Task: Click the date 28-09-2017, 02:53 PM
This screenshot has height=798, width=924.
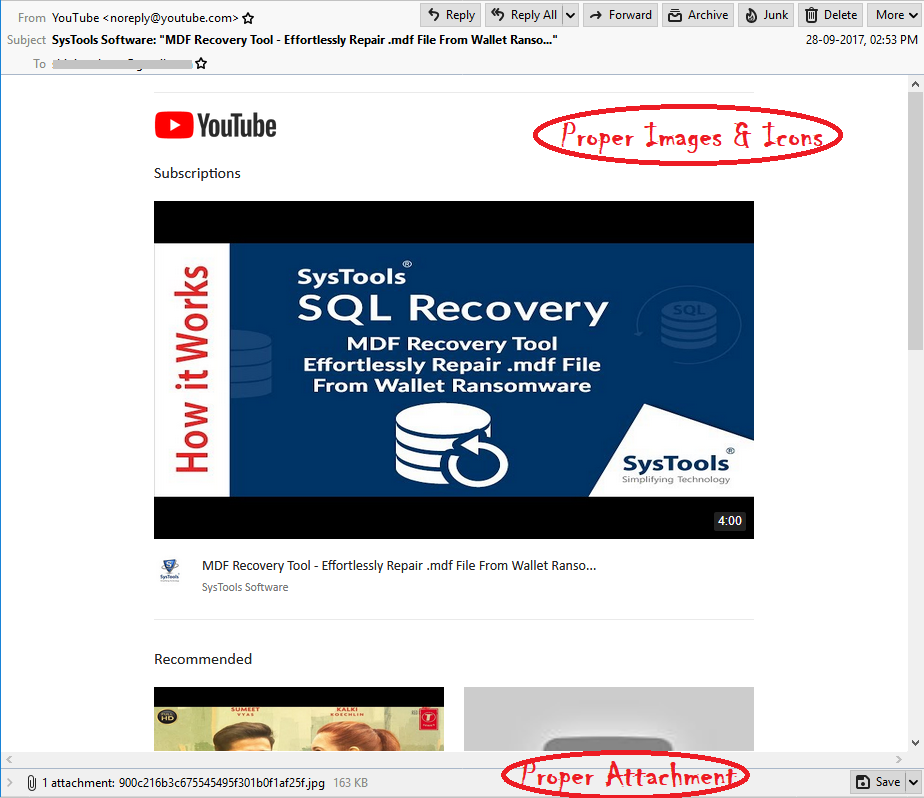Action: coord(862,40)
